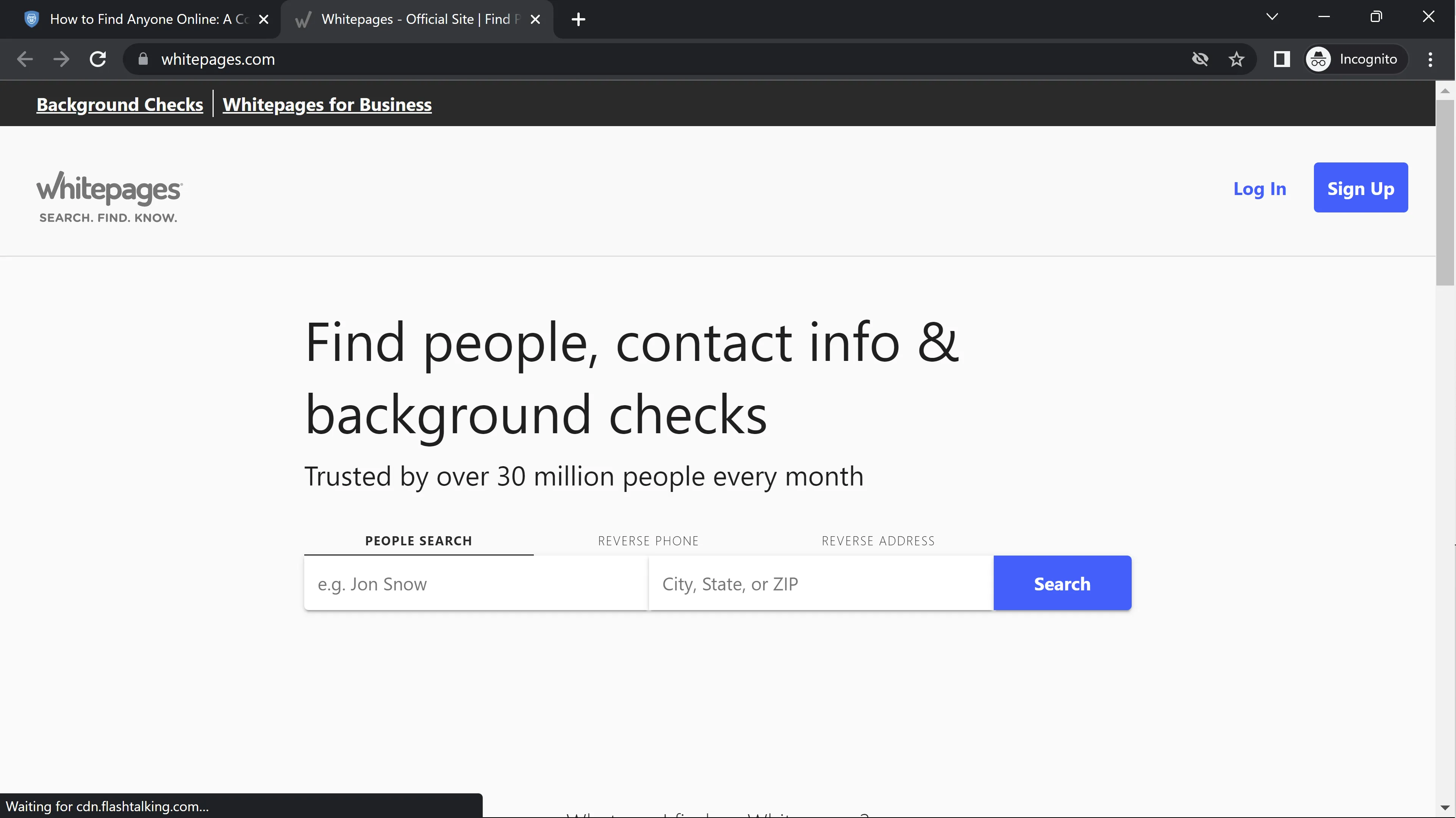Open the Log In link
Image resolution: width=1456 pixels, height=818 pixels.
point(1259,188)
